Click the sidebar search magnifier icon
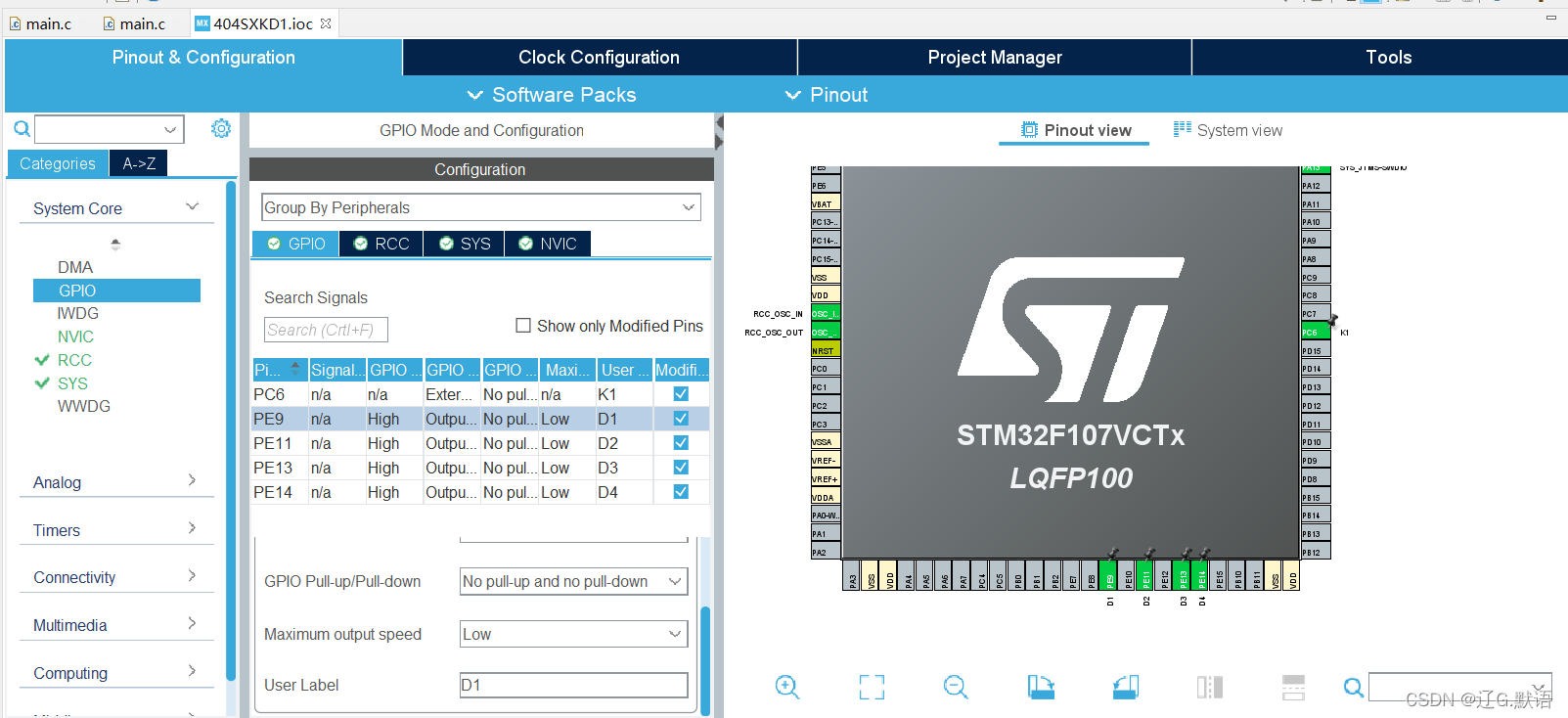The height and width of the screenshot is (718, 1568). tap(22, 129)
